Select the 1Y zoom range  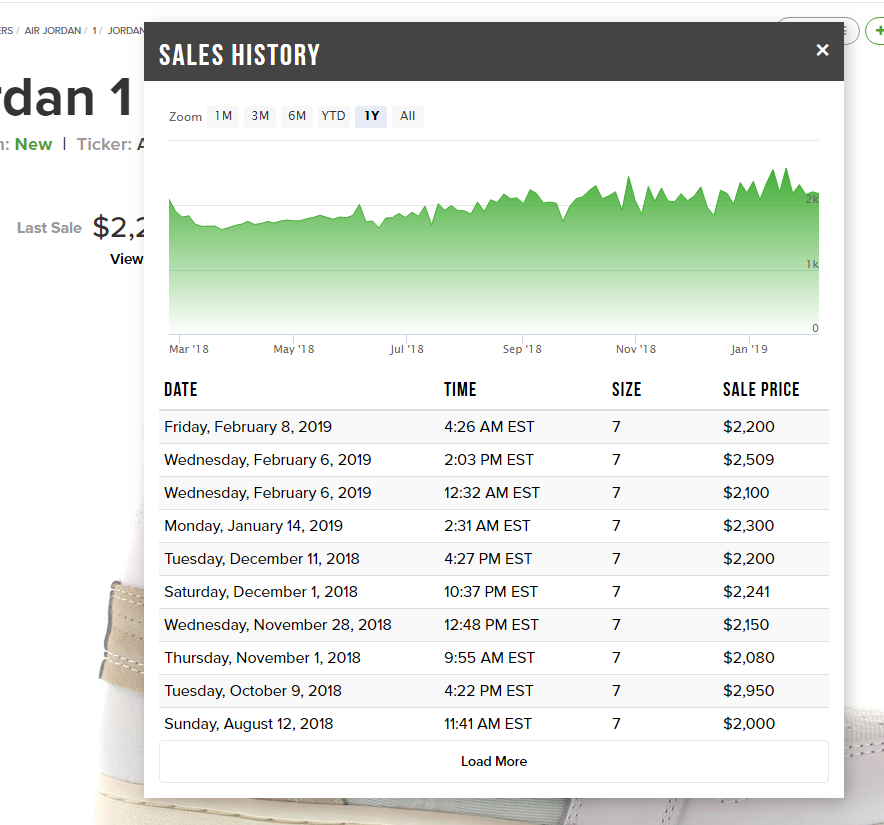point(371,116)
